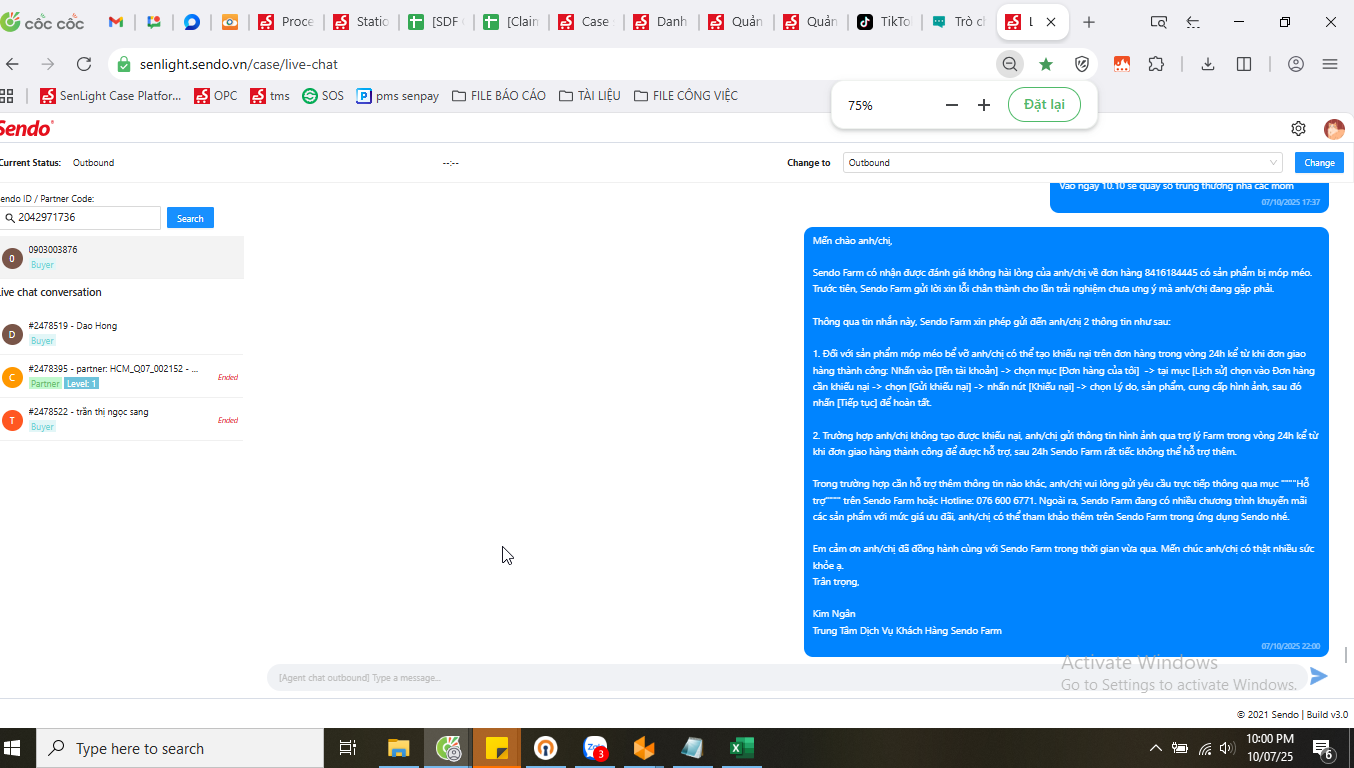
Task: Click the blue Change button
Action: (x=1319, y=162)
